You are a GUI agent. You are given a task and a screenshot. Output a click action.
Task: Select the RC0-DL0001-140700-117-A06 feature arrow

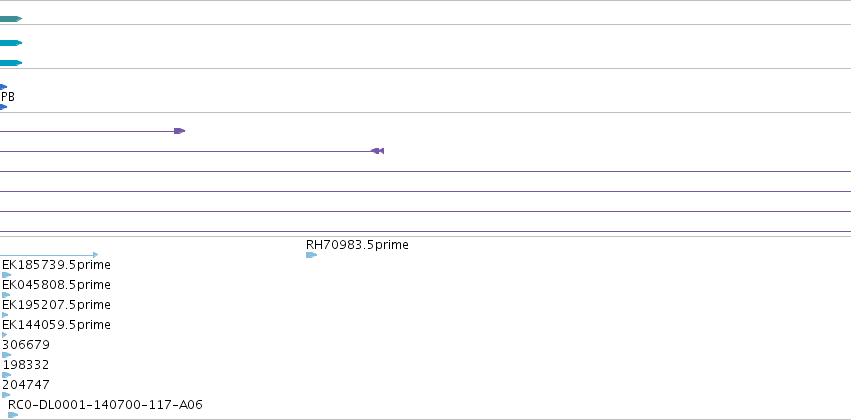pyautogui.click(x=13, y=415)
